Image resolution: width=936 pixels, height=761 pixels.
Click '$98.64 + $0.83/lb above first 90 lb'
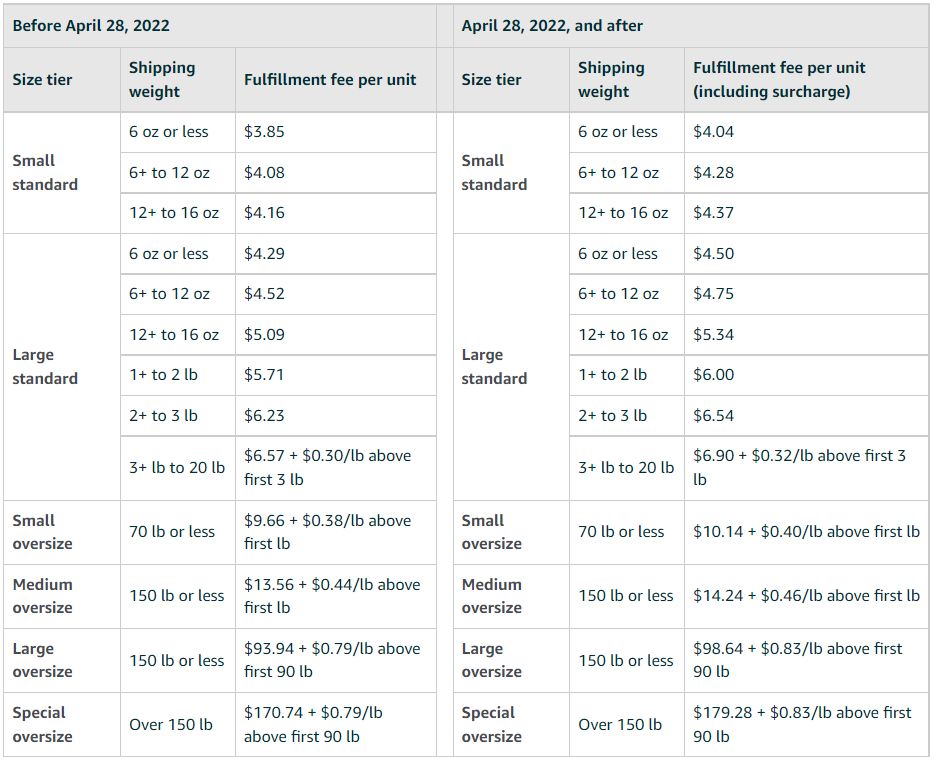[797, 660]
